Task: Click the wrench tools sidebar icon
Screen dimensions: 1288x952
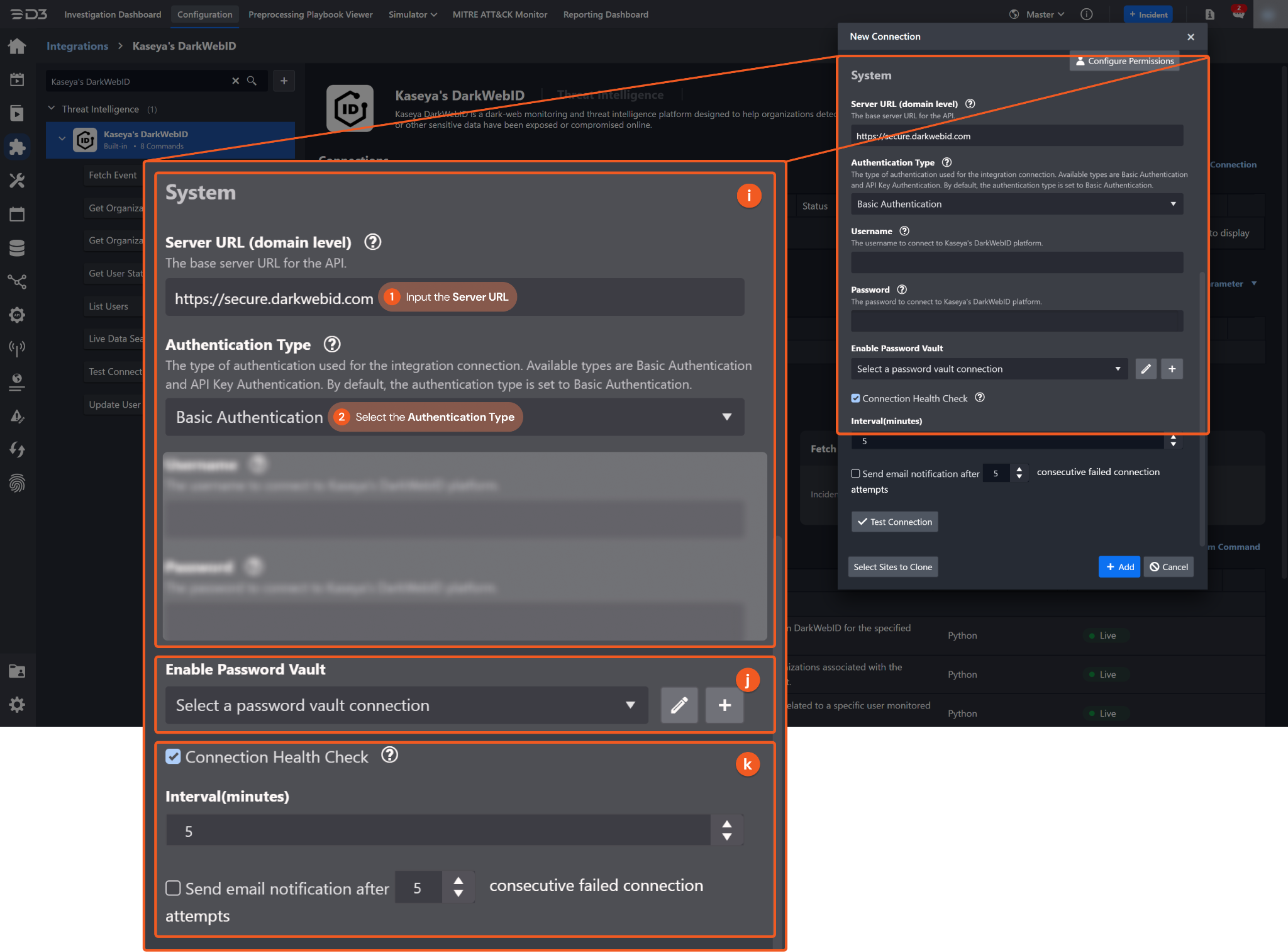Action: (17, 181)
